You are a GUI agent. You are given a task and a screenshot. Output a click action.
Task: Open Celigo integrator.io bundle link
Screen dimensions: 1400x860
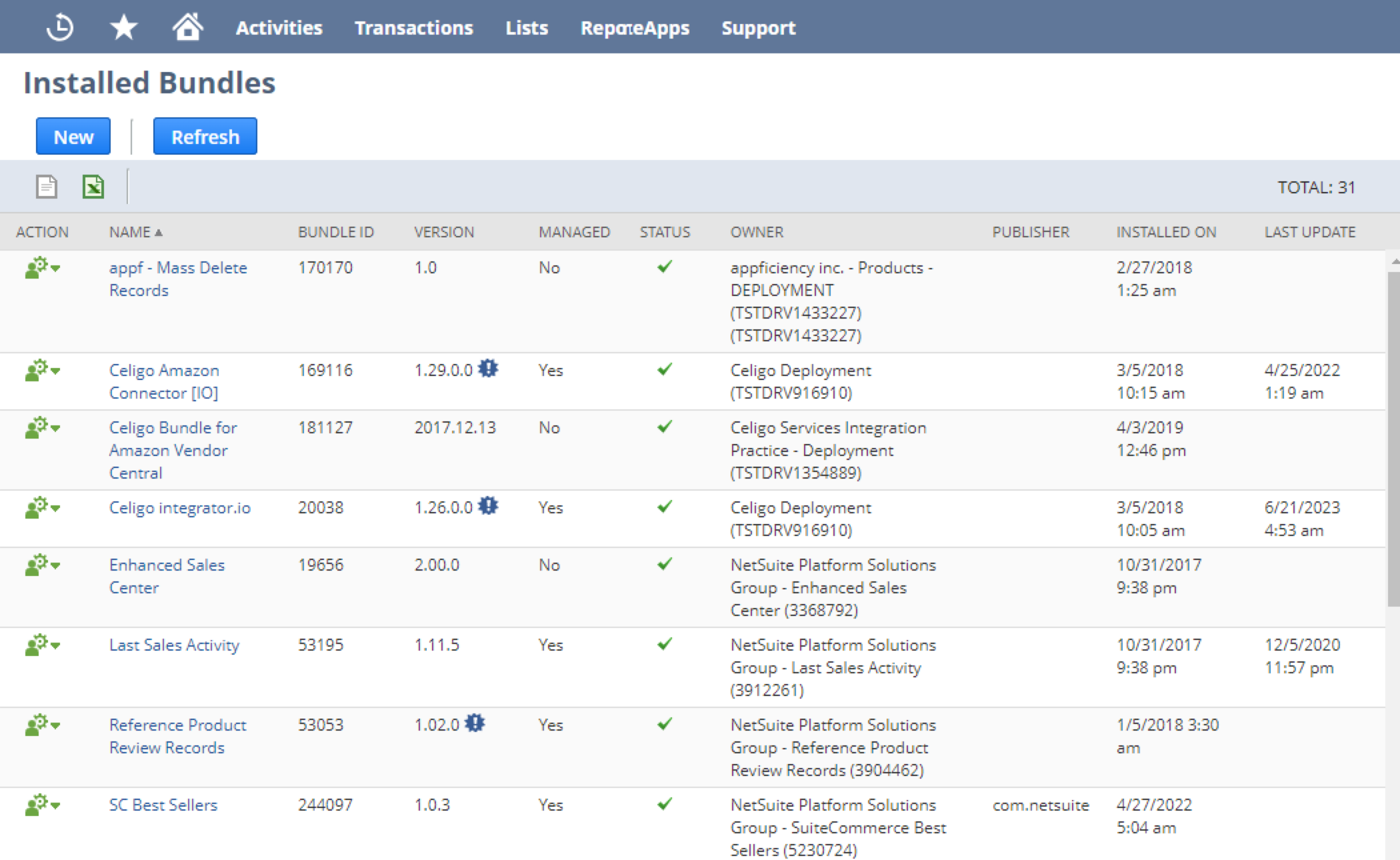click(x=180, y=508)
